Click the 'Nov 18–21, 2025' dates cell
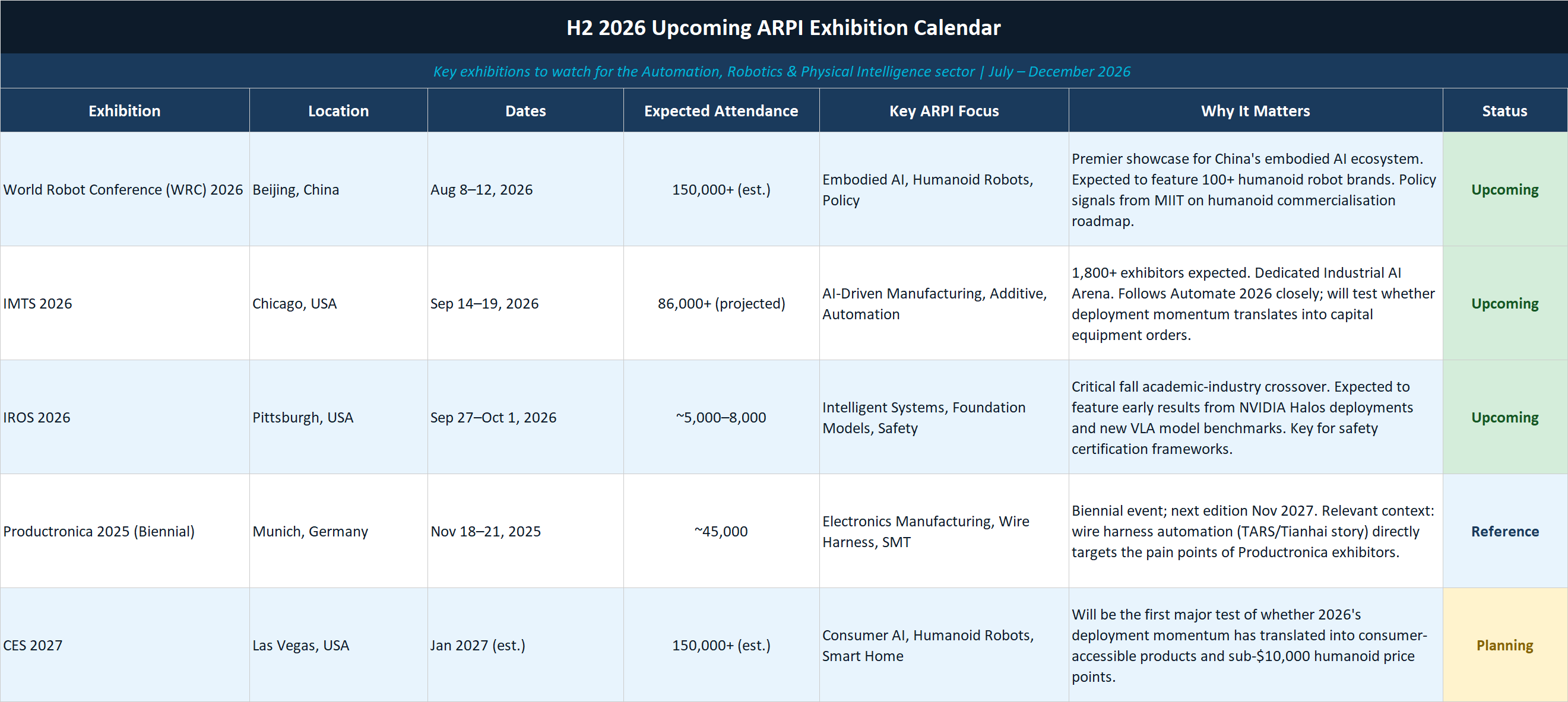Viewport: 1568px width, 702px height. click(x=525, y=531)
